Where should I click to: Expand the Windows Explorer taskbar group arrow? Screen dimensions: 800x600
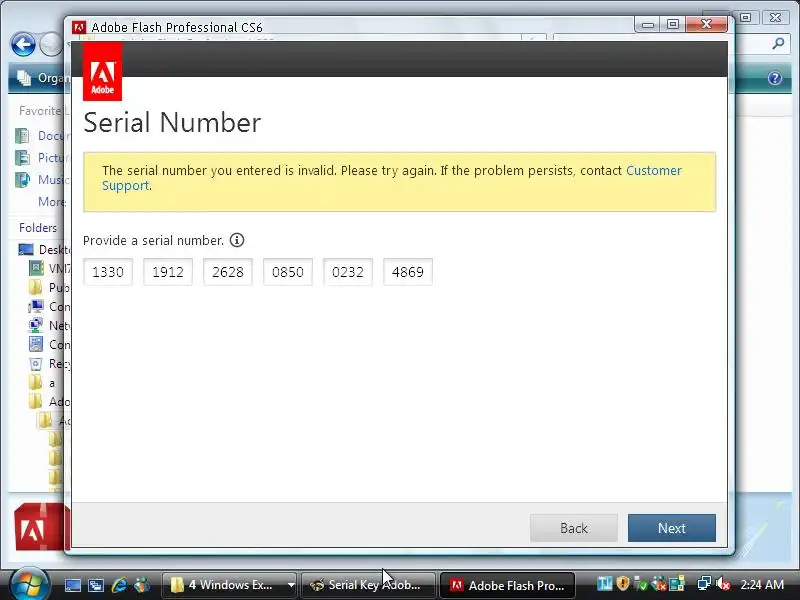[291, 585]
